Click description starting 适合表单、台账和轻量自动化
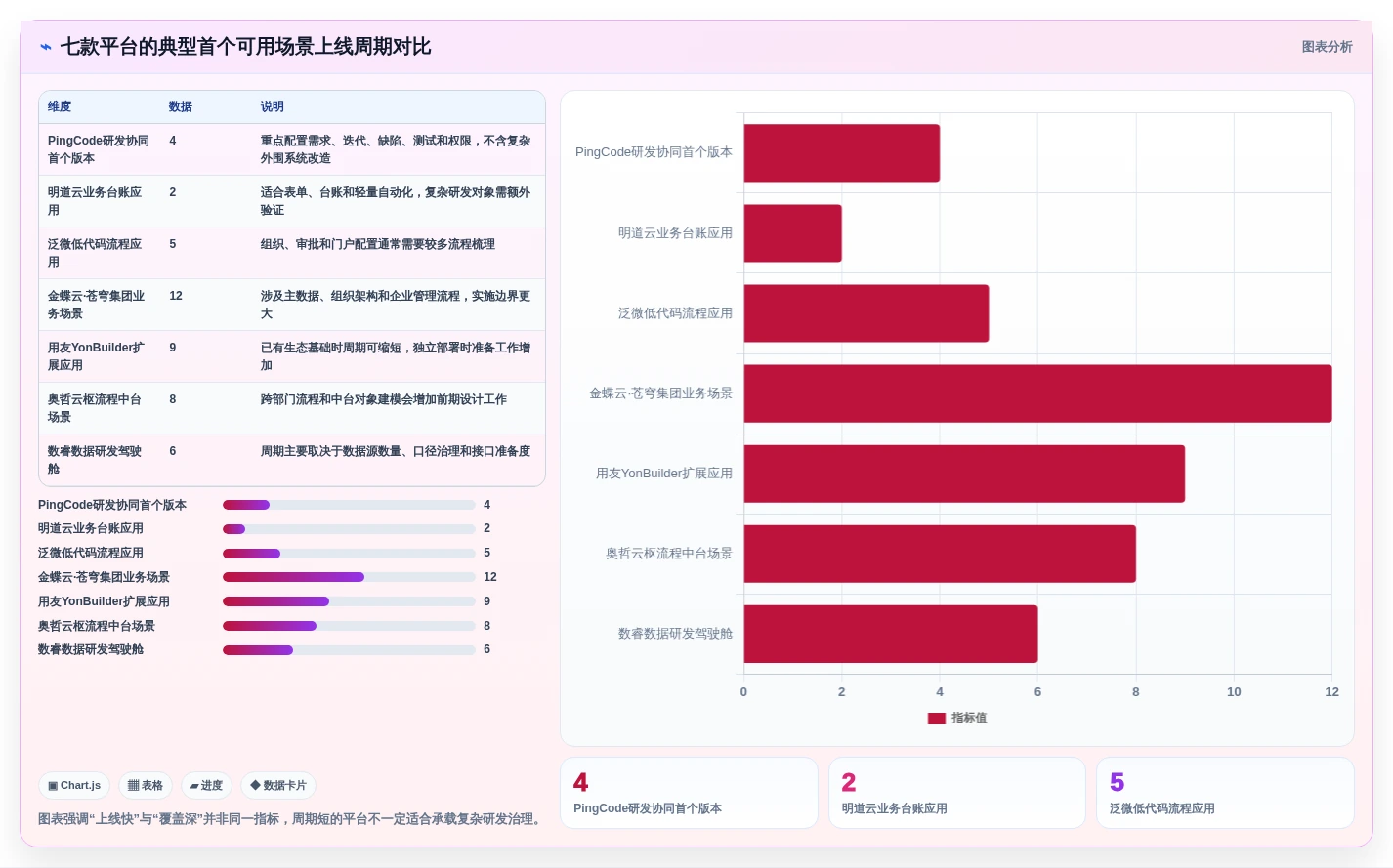 point(395,201)
